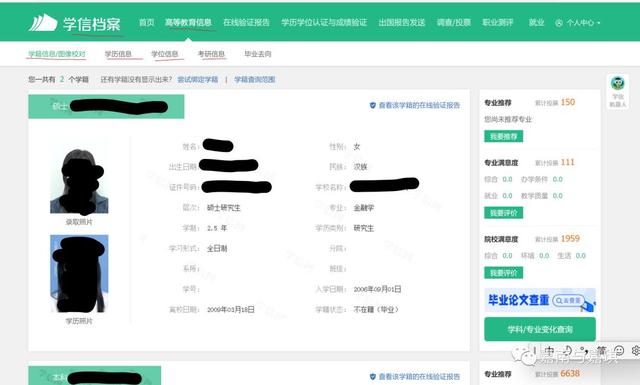Select the 全日制 study form text

click(217, 248)
